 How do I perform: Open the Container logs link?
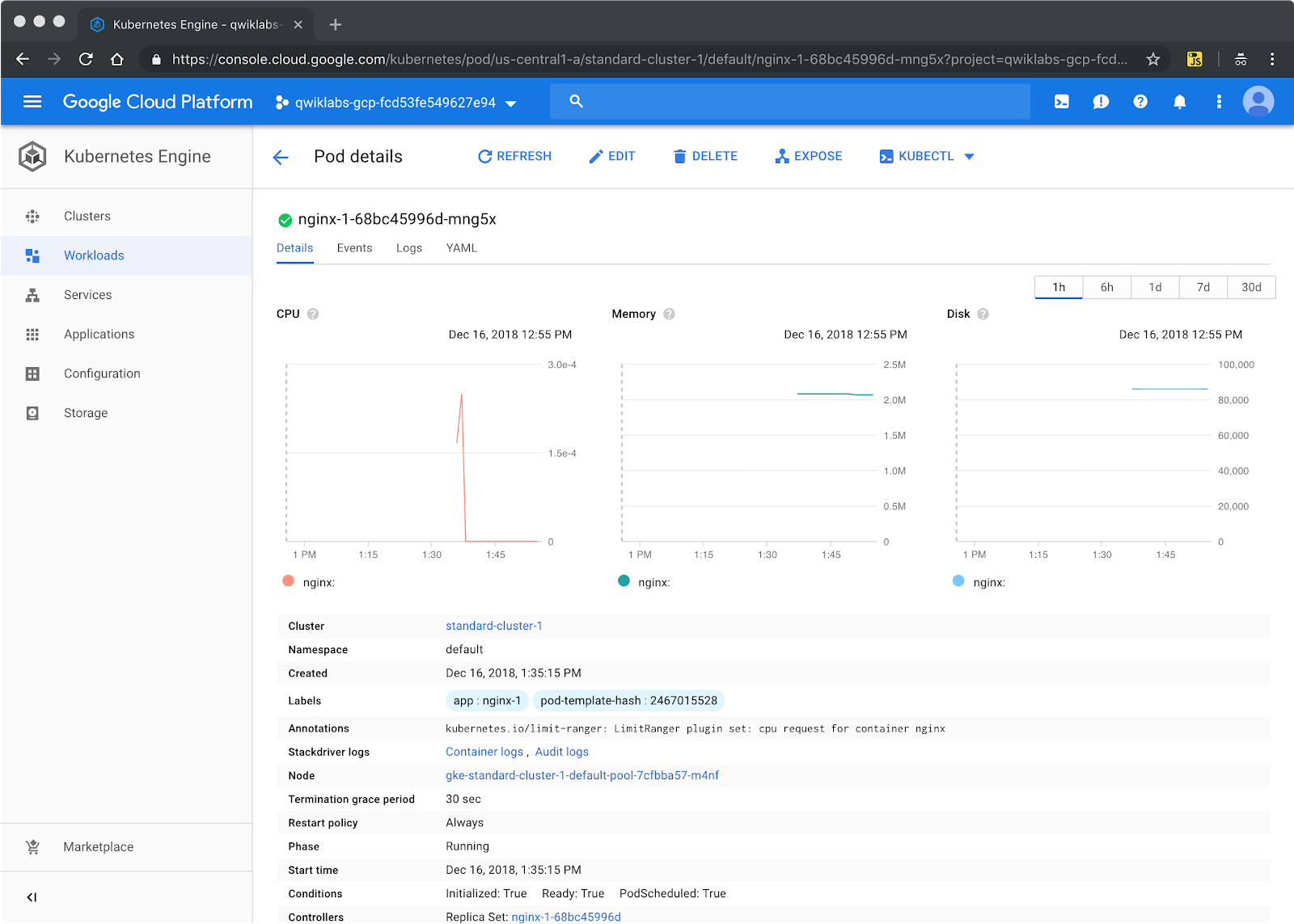pyautogui.click(x=484, y=752)
